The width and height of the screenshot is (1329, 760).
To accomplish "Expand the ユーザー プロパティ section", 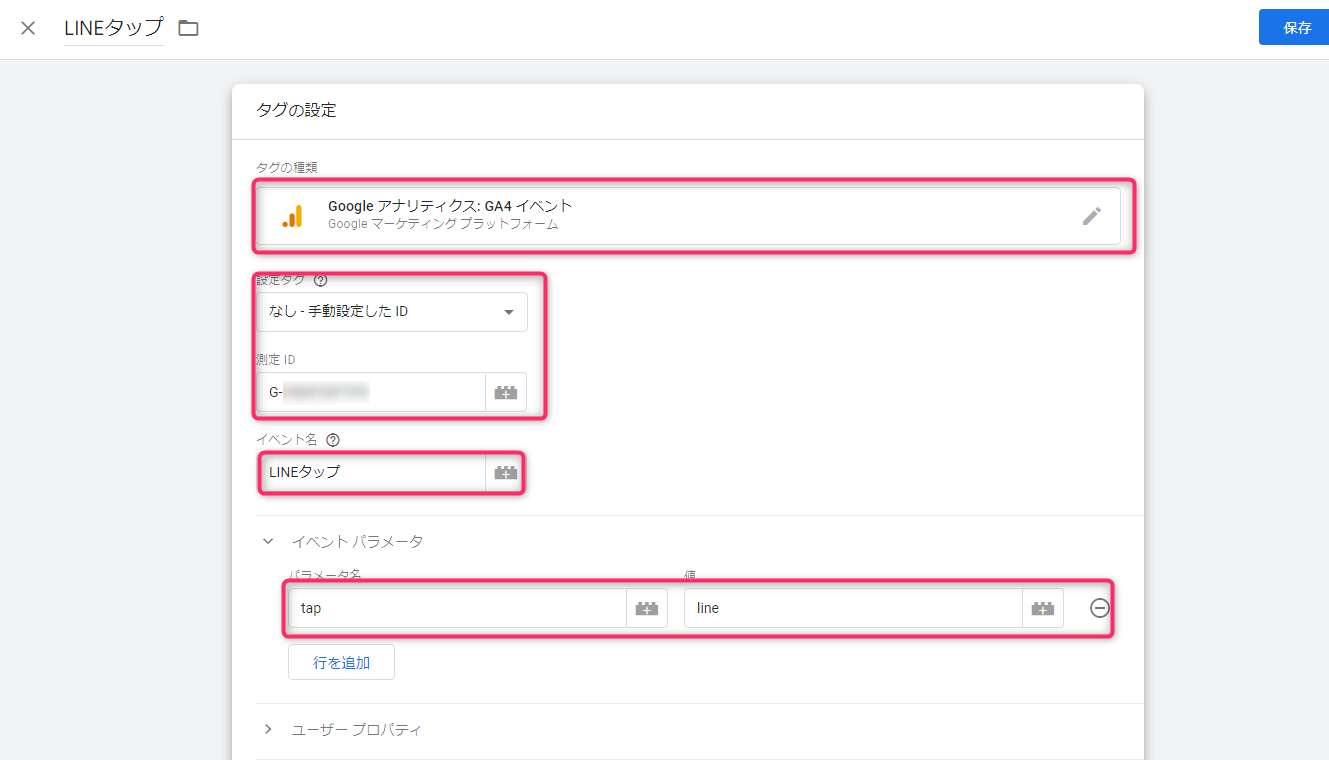I will coord(268,729).
